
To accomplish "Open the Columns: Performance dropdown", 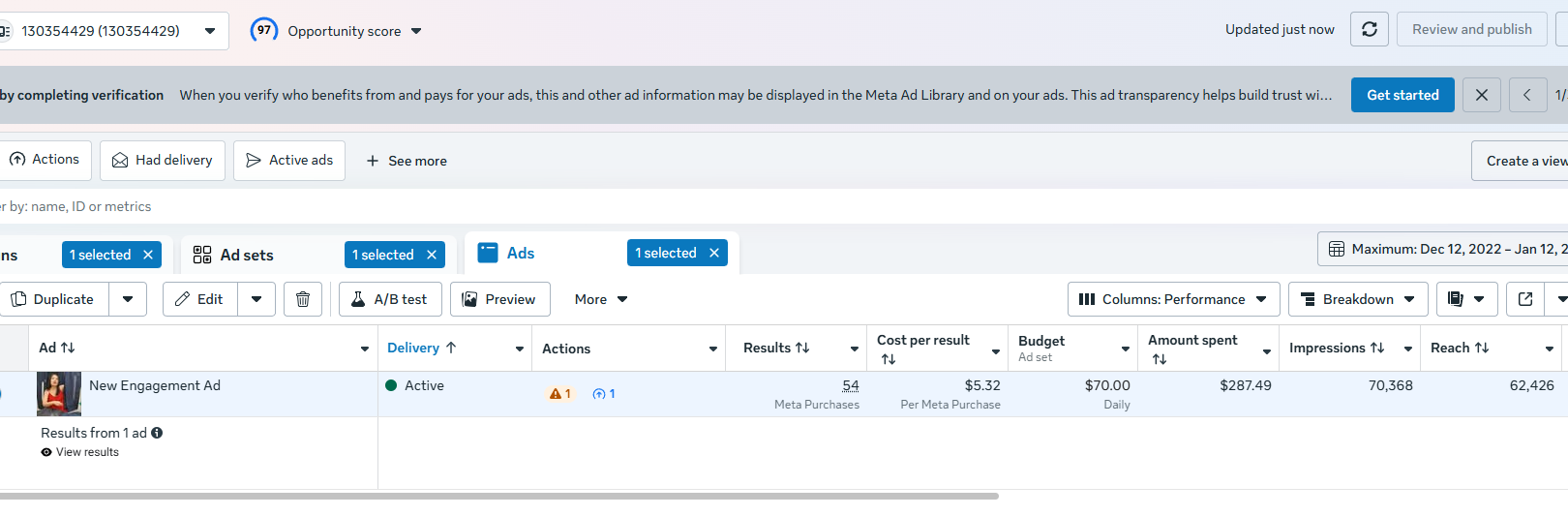I will click(1173, 299).
